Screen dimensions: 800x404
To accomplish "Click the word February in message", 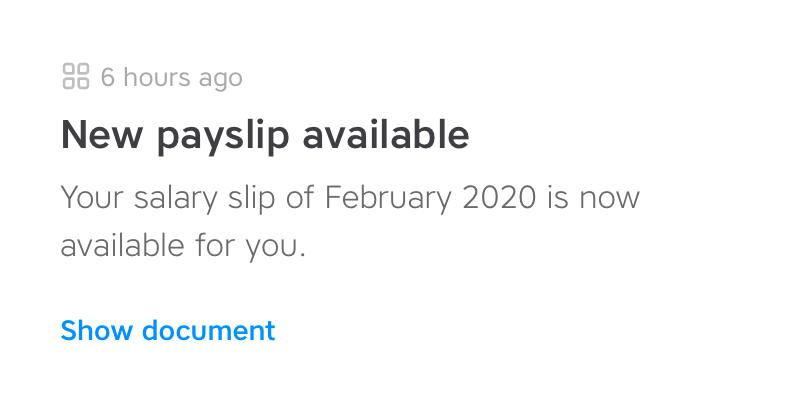I will point(388,198).
